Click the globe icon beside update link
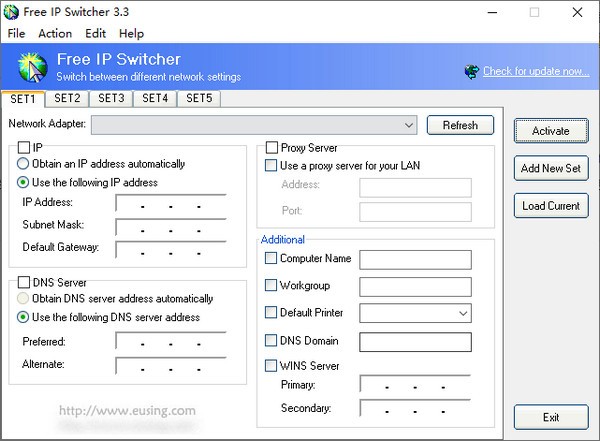 click(x=472, y=72)
